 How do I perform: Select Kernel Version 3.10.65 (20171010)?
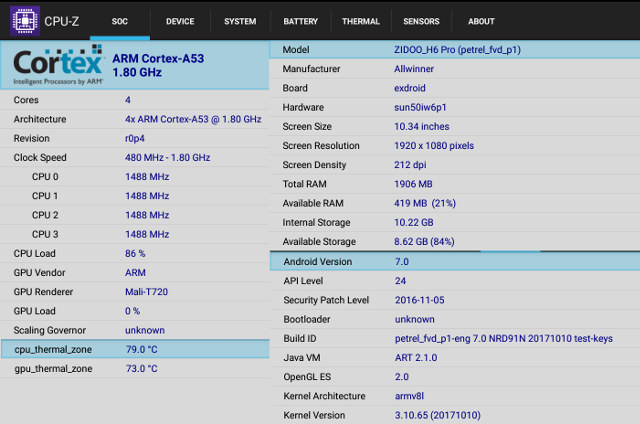[438, 415]
